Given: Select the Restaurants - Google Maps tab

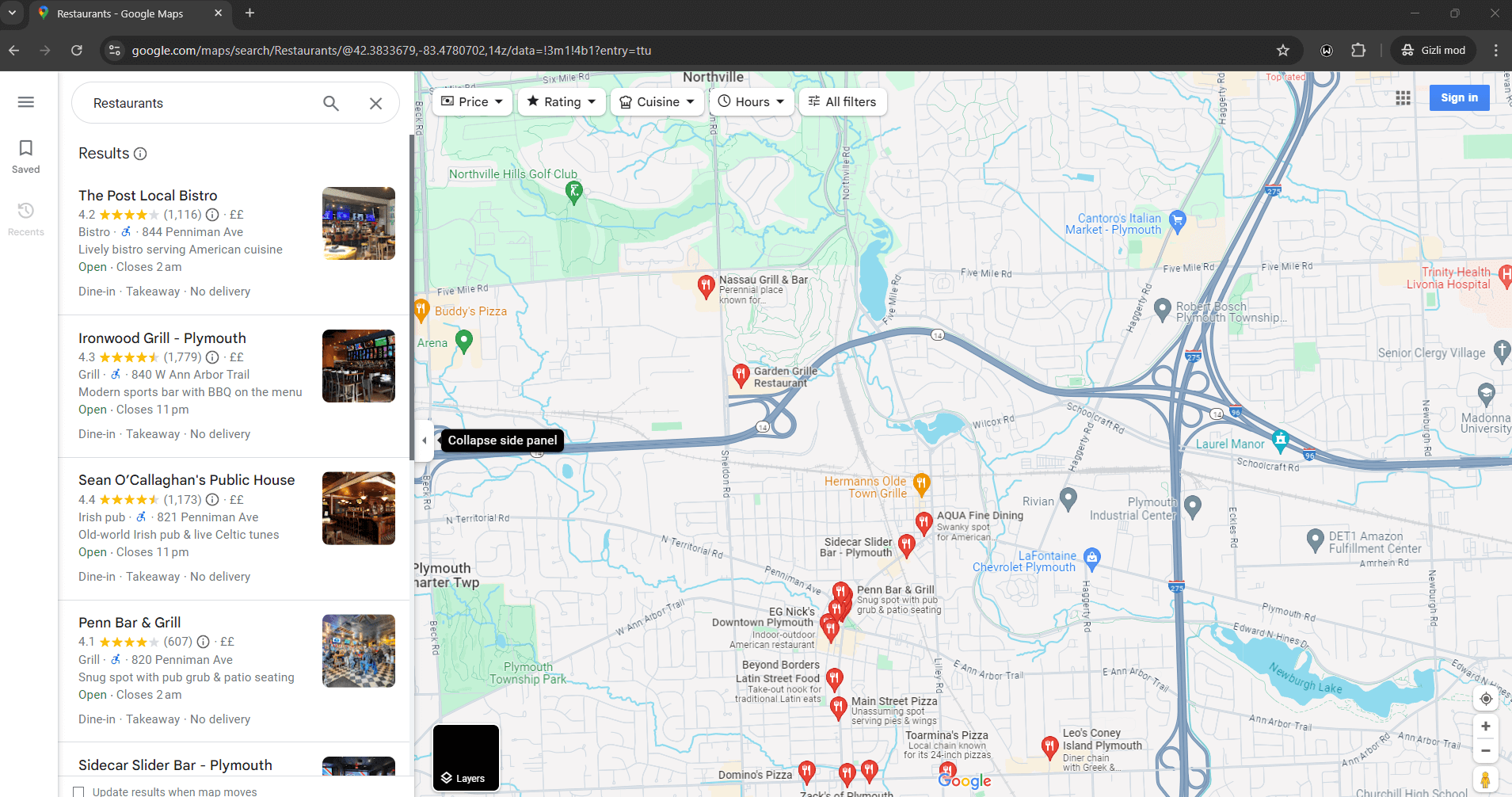Looking at the screenshot, I should tap(130, 13).
